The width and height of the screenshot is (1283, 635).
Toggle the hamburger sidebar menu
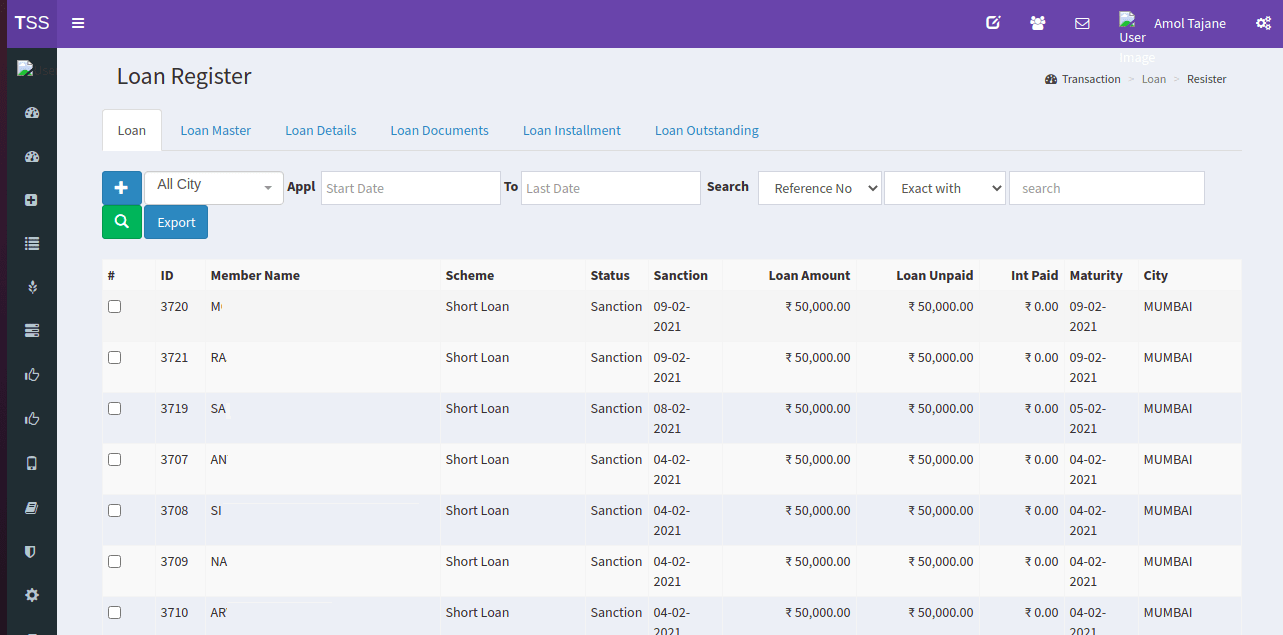point(78,23)
